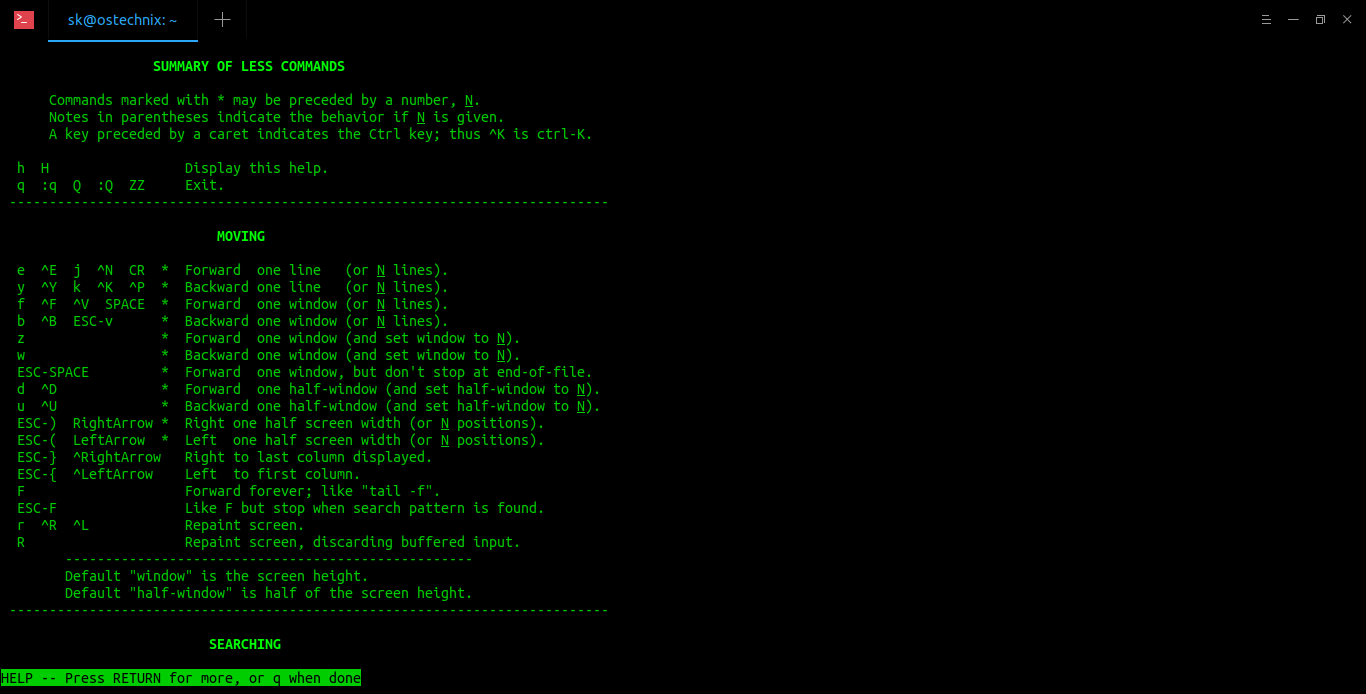Viewport: 1366px width, 694px height.
Task: Click the Display this help line
Action: point(256,167)
